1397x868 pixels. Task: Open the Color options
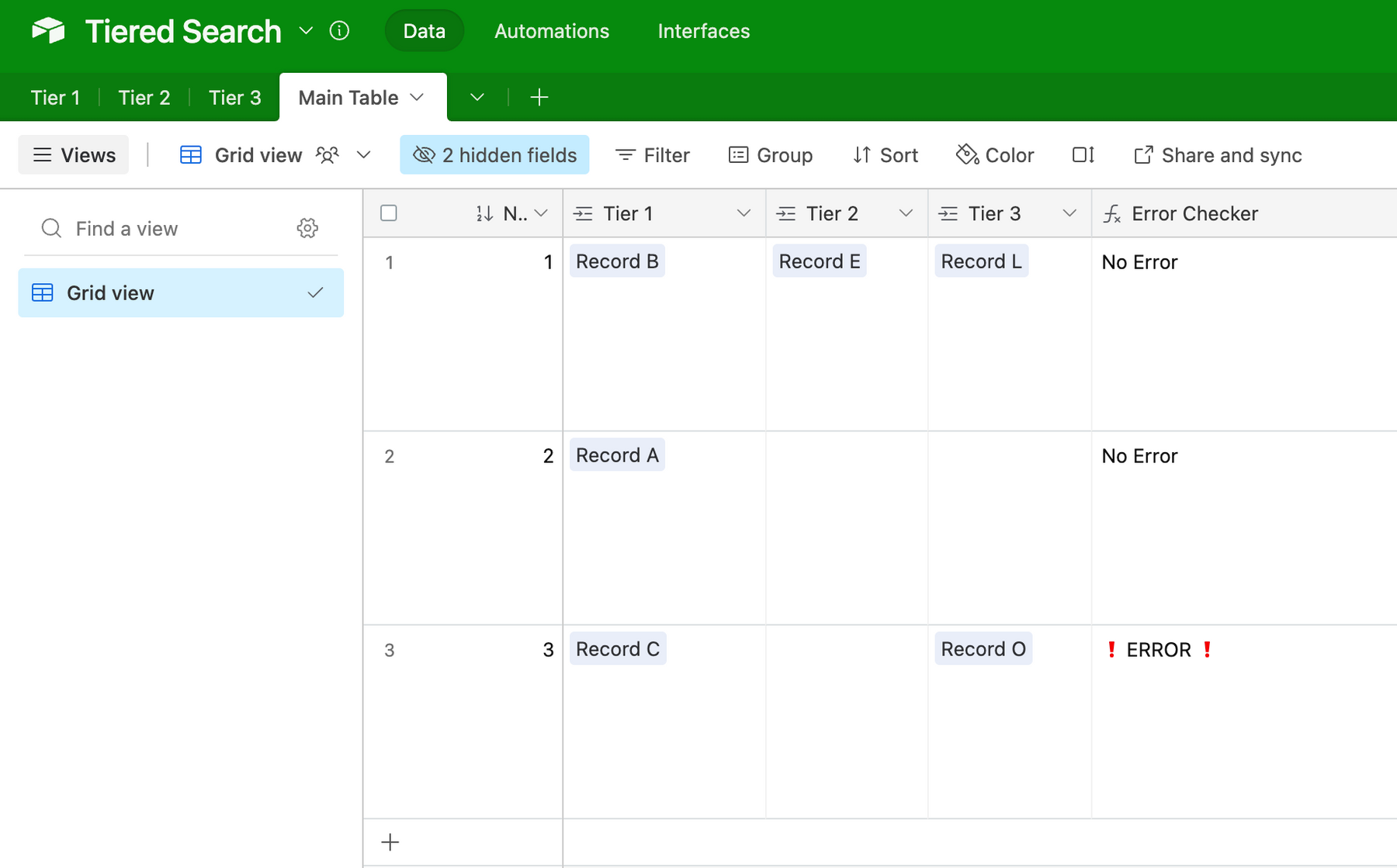(995, 155)
